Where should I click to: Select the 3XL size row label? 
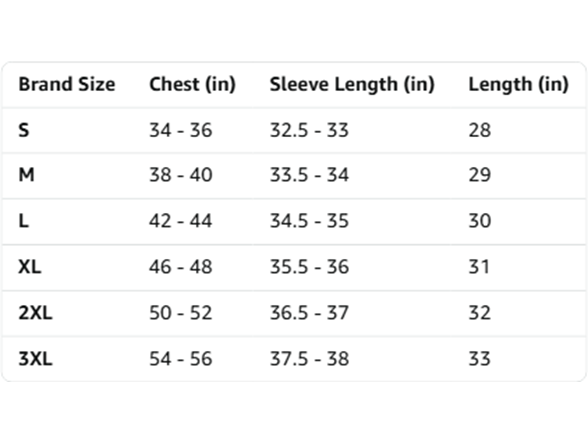click(35, 359)
